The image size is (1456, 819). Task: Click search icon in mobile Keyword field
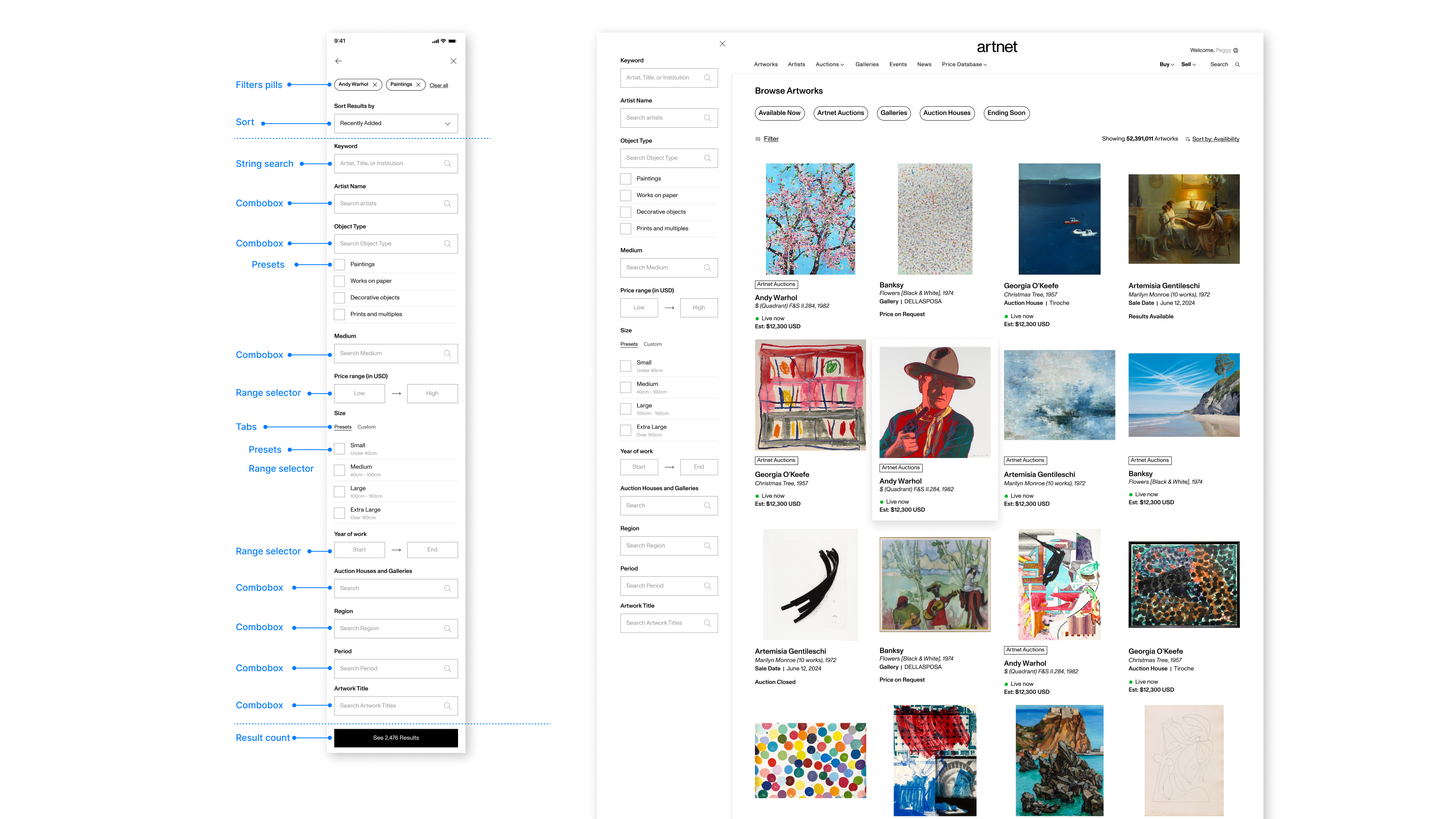448,163
